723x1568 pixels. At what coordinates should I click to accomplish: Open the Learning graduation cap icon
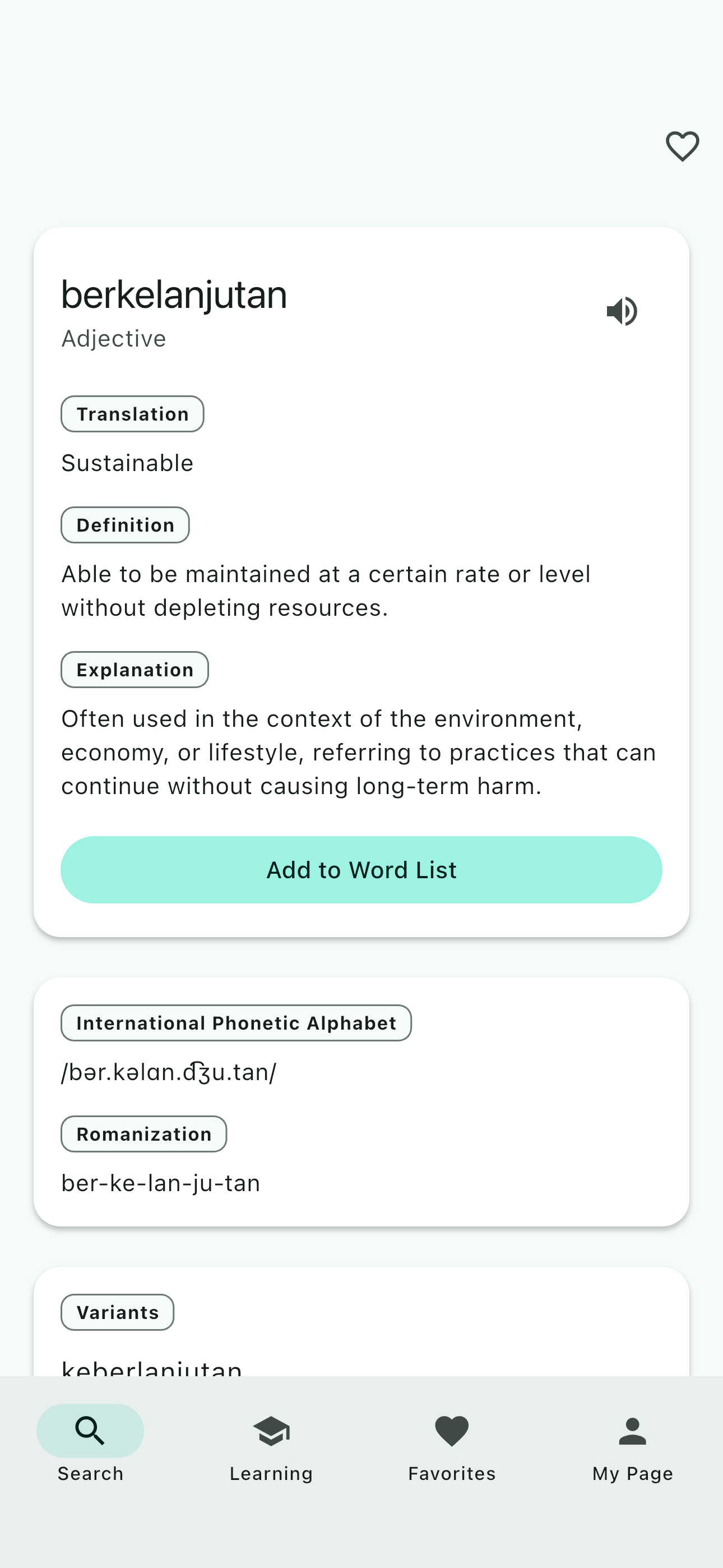[271, 1430]
